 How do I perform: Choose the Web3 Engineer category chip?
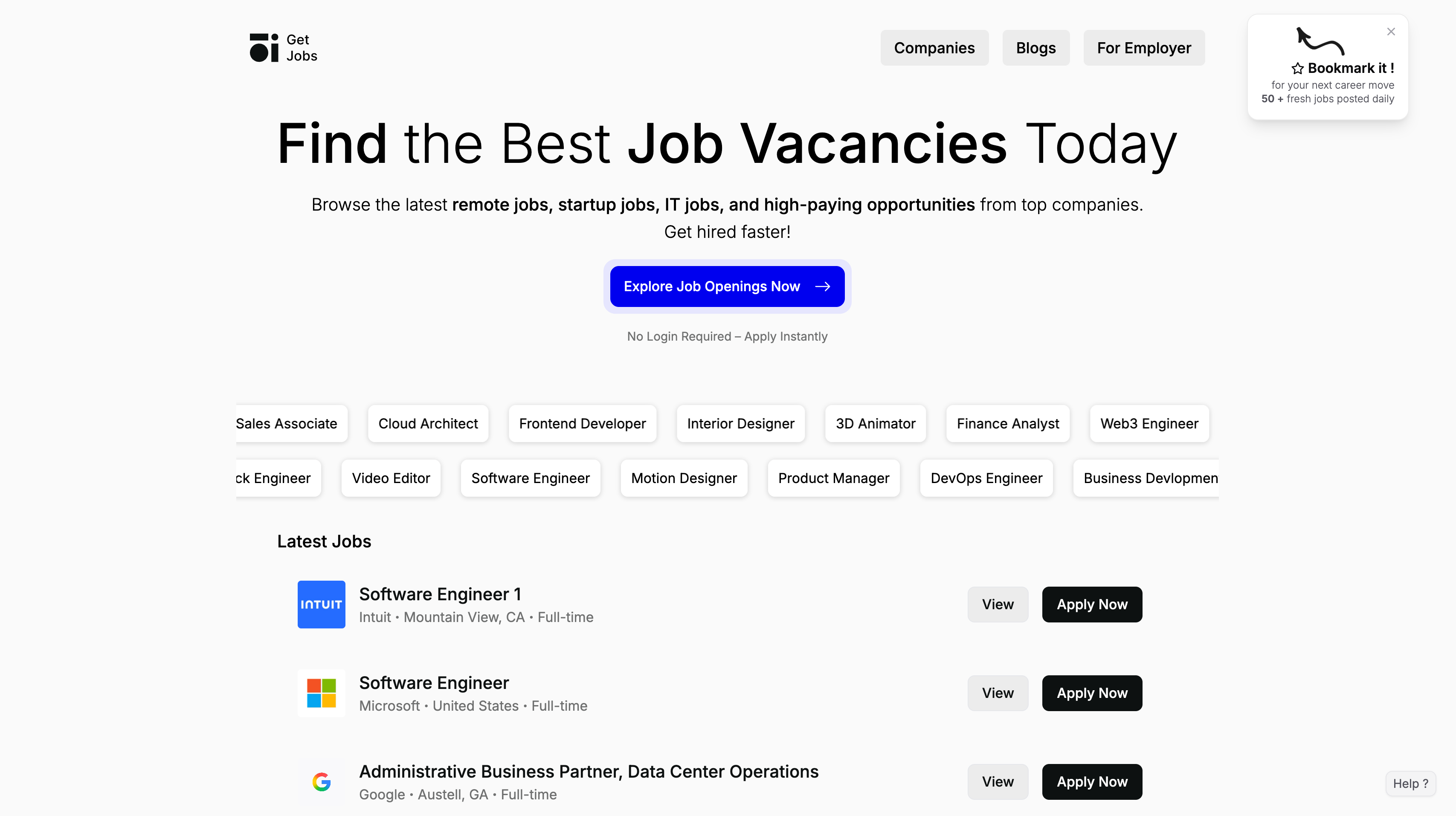pyautogui.click(x=1149, y=423)
